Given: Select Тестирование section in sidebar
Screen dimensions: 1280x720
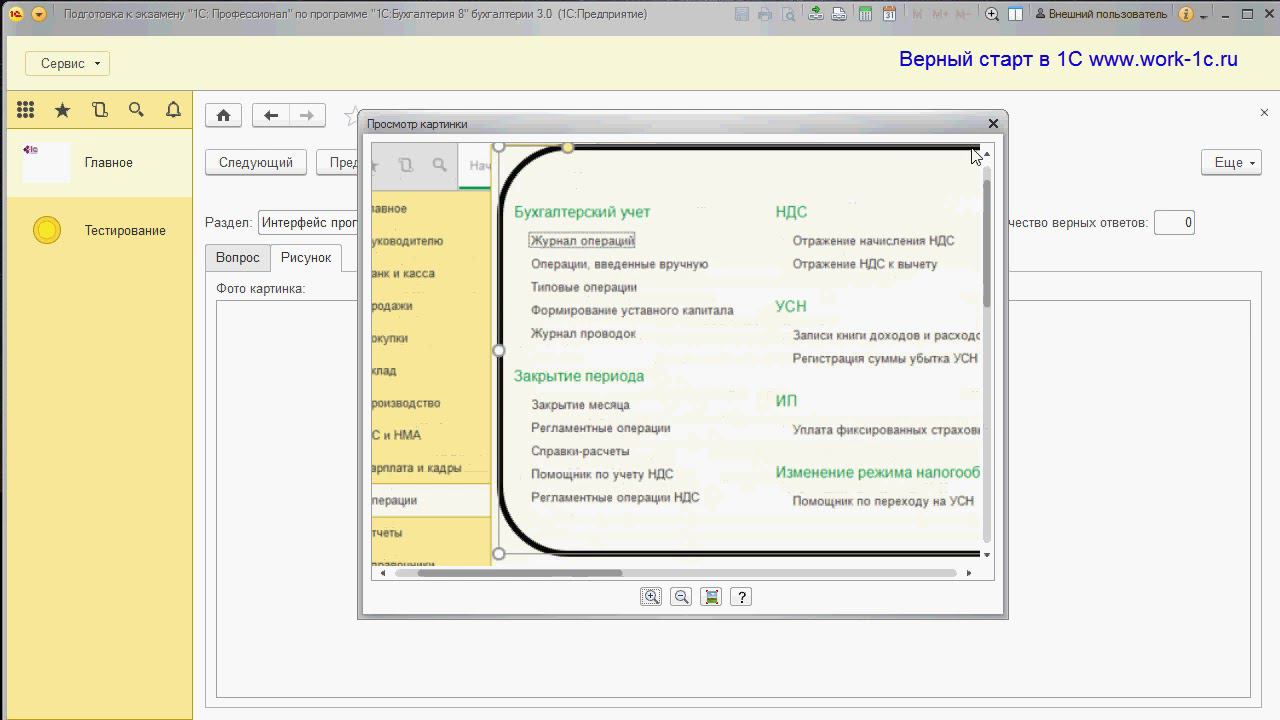Looking at the screenshot, I should pos(100,230).
